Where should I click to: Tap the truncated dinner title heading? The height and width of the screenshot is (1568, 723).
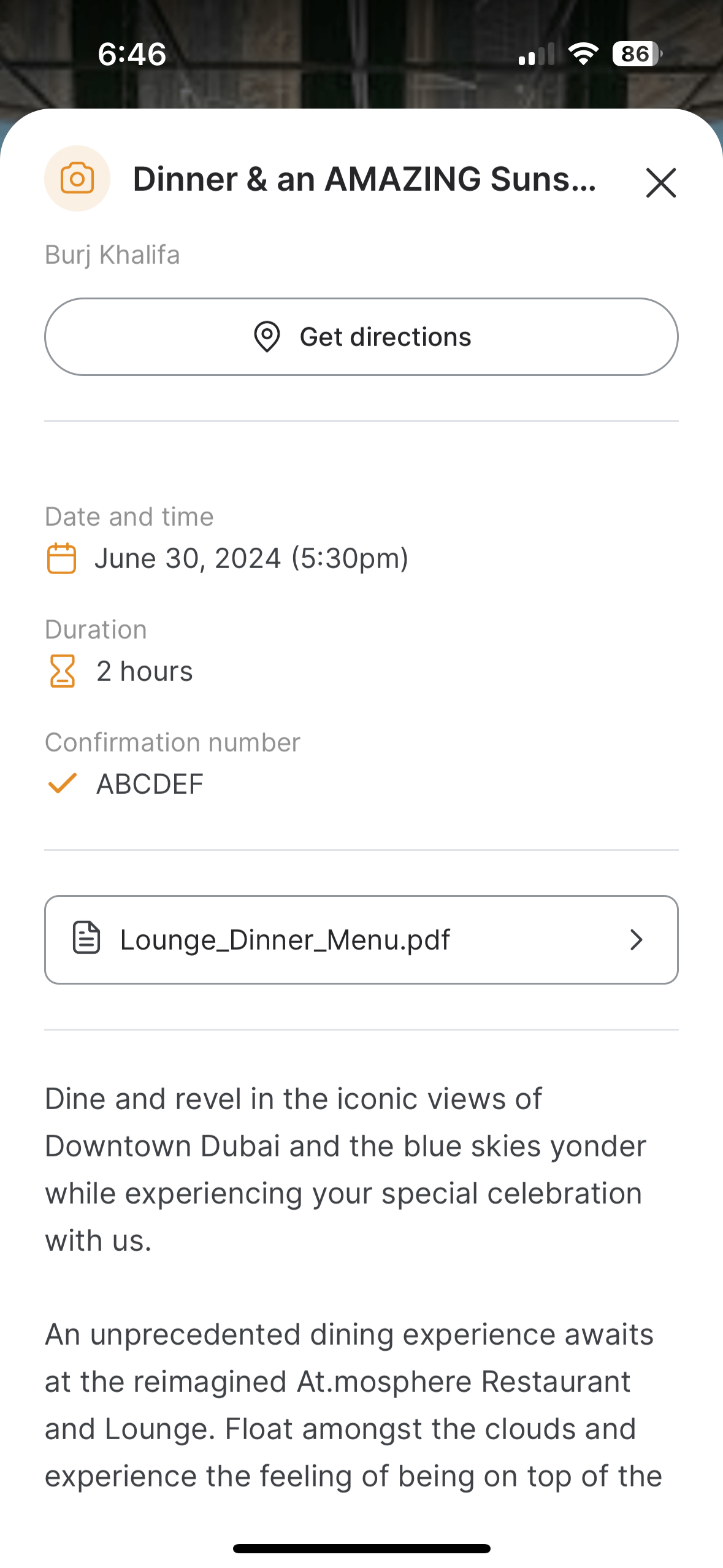(364, 179)
